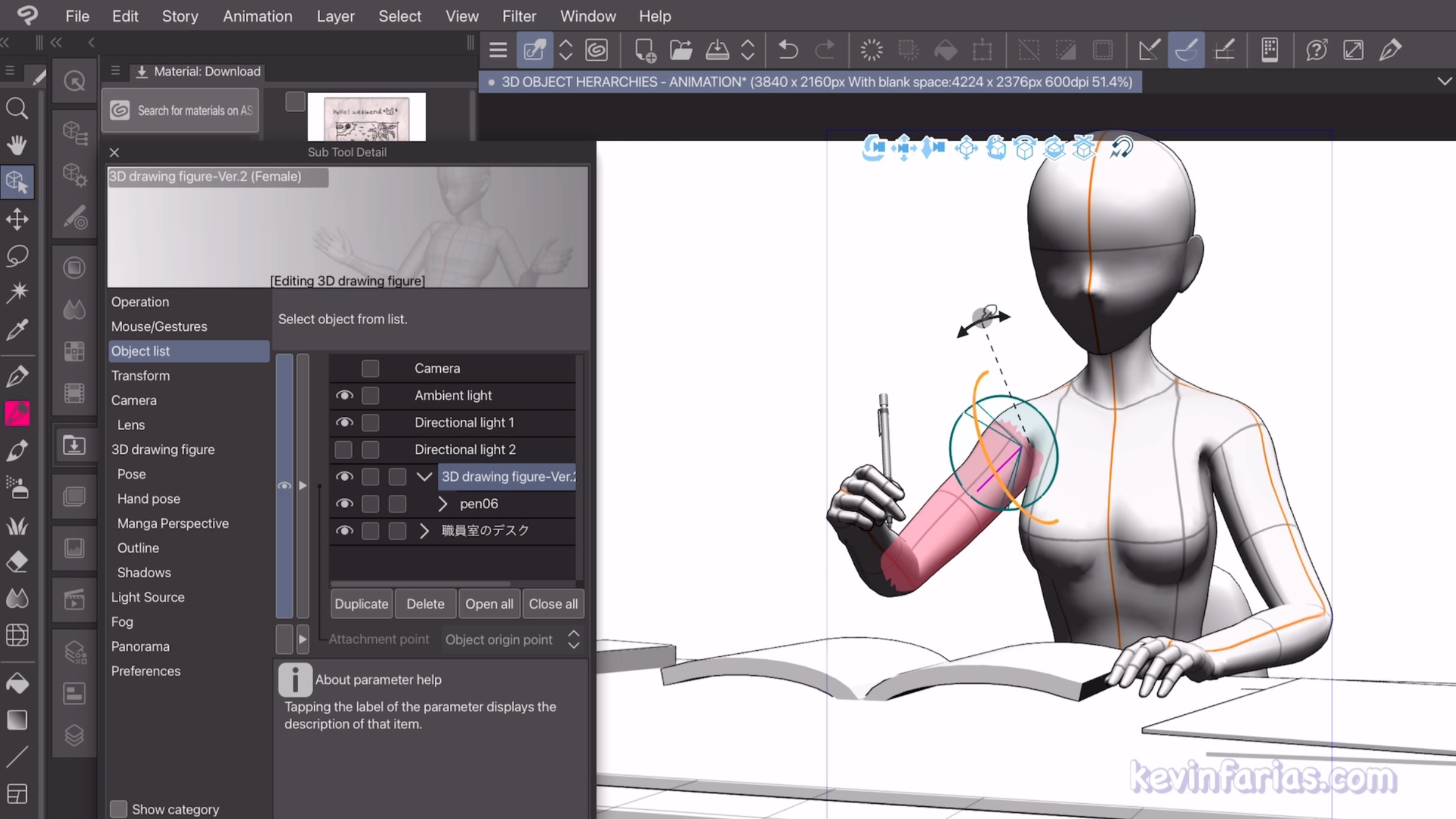Toggle visibility of pen06 object

pos(344,504)
